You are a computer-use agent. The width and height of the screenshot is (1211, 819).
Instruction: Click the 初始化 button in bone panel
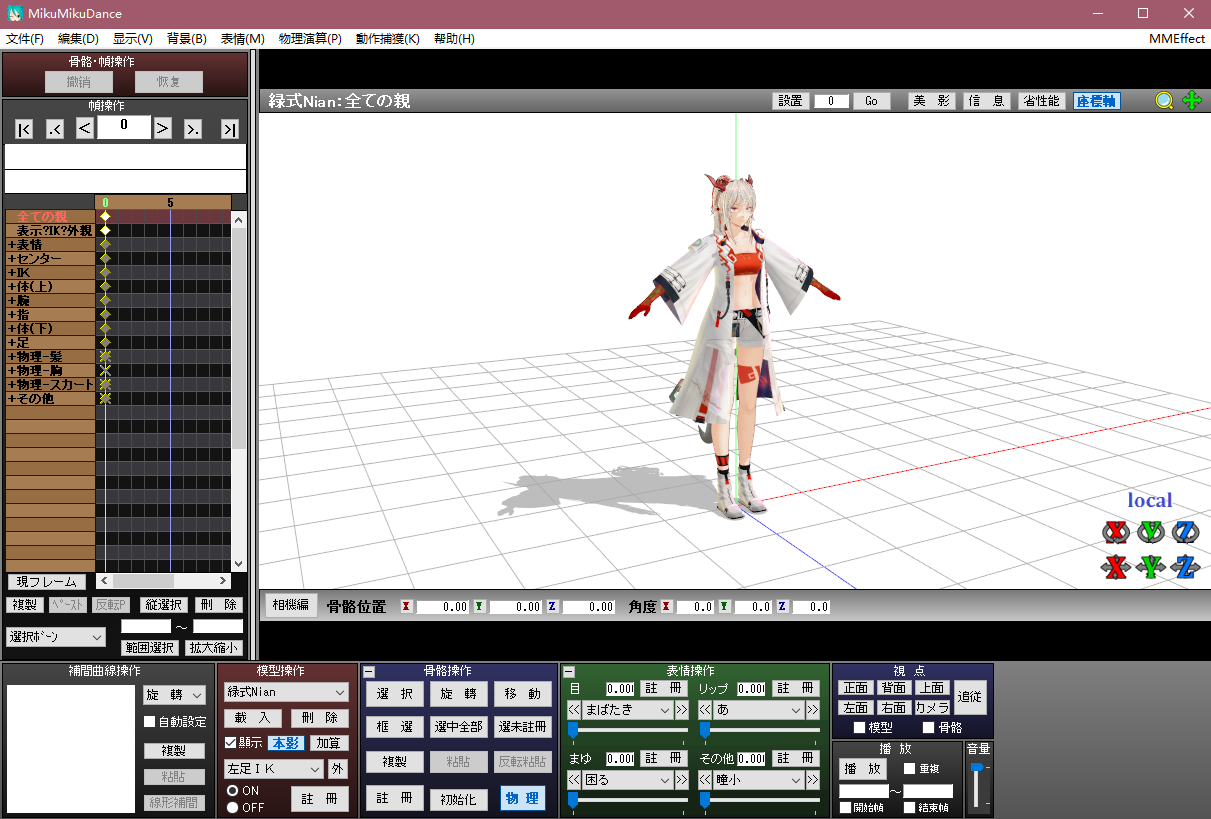point(459,799)
